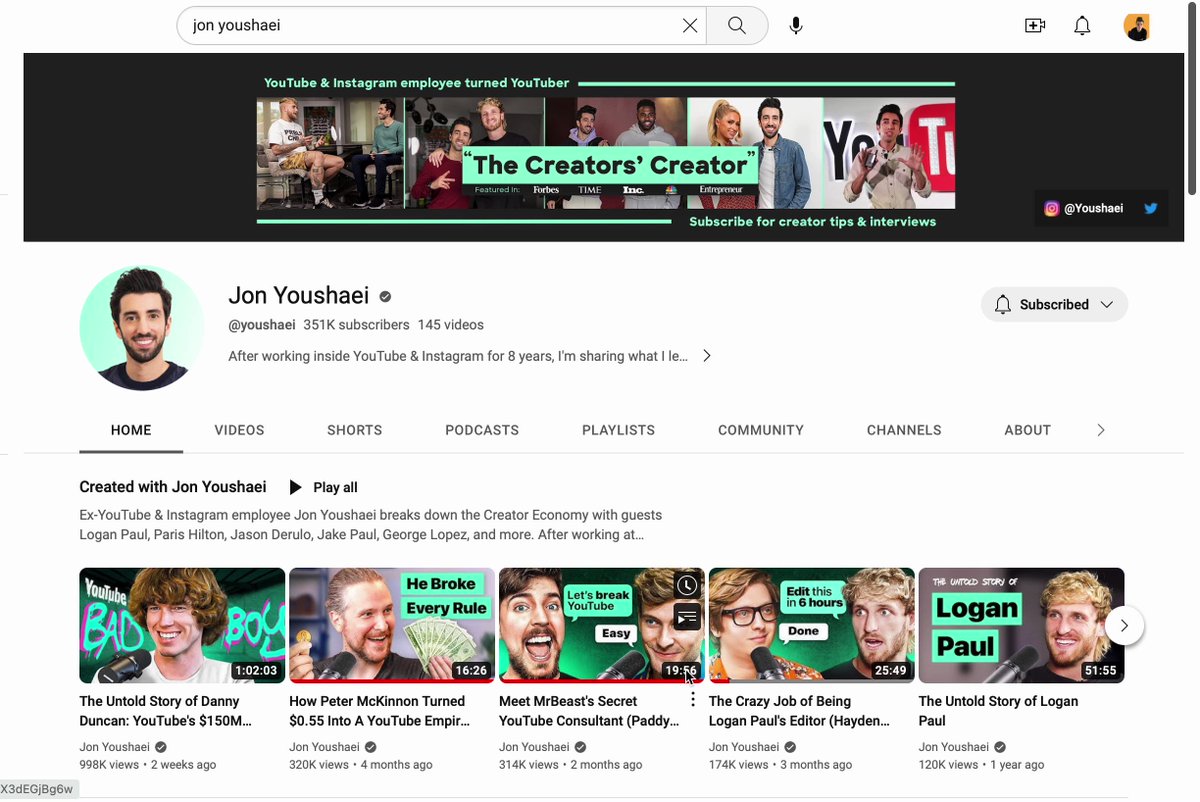Viewport: 1200px width, 802px height.
Task: Click channel name under Logan Paul's Editor video
Action: pyautogui.click(x=744, y=747)
